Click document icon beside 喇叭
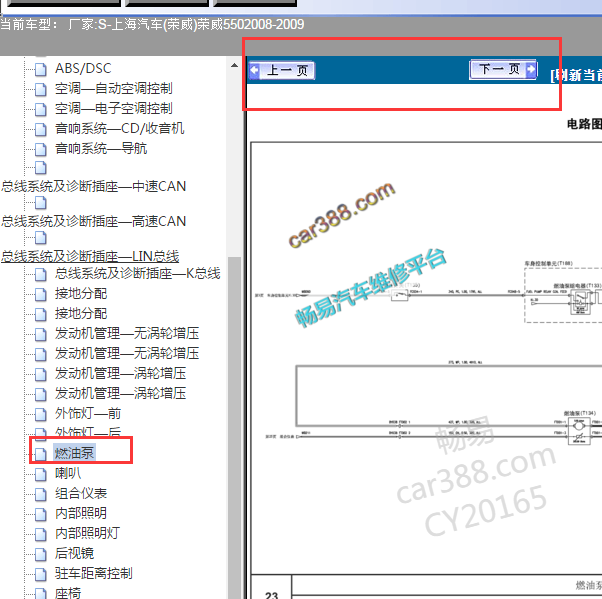Screen dimensions: 602x599 pyautogui.click(x=40, y=474)
